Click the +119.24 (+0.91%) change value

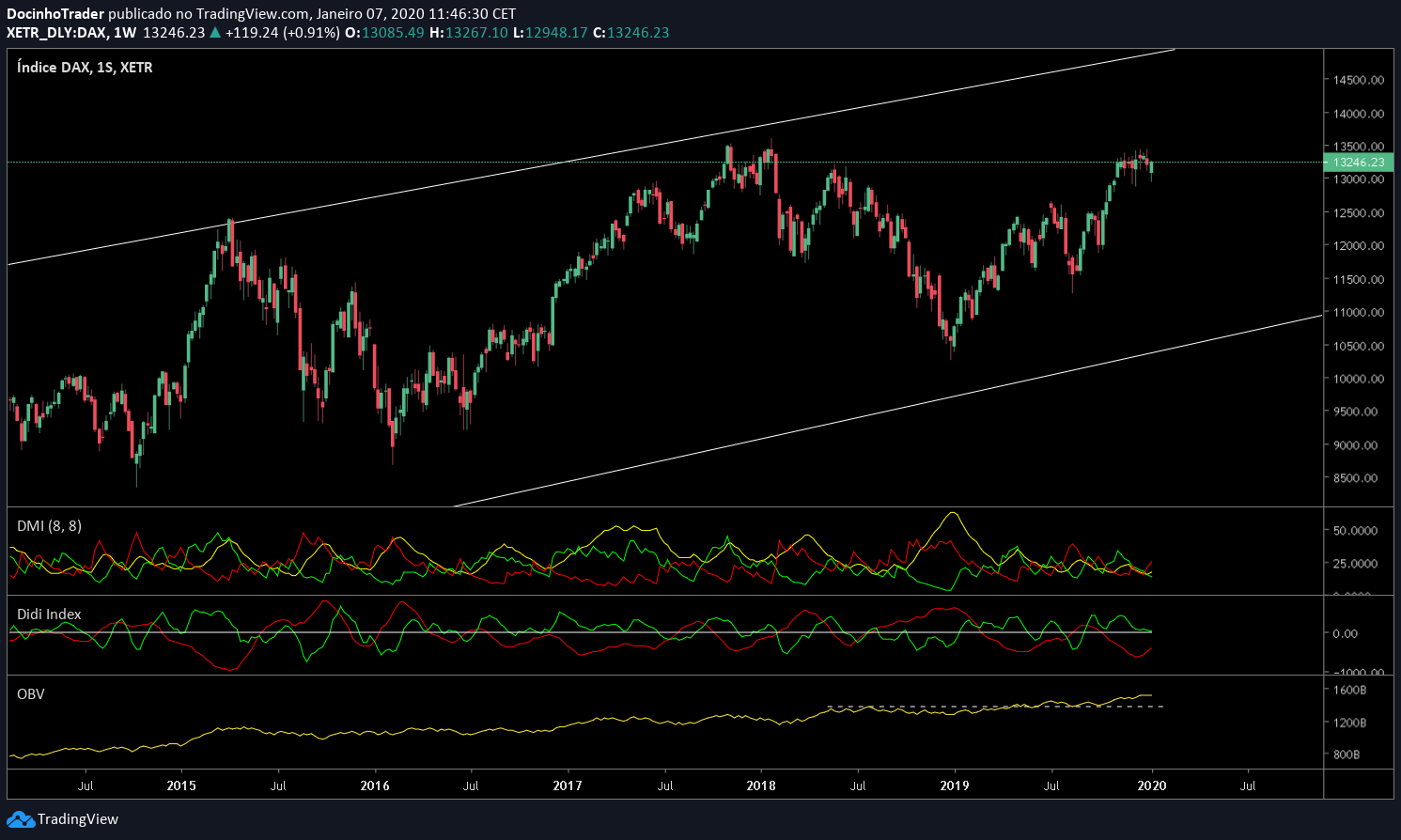pos(282,33)
